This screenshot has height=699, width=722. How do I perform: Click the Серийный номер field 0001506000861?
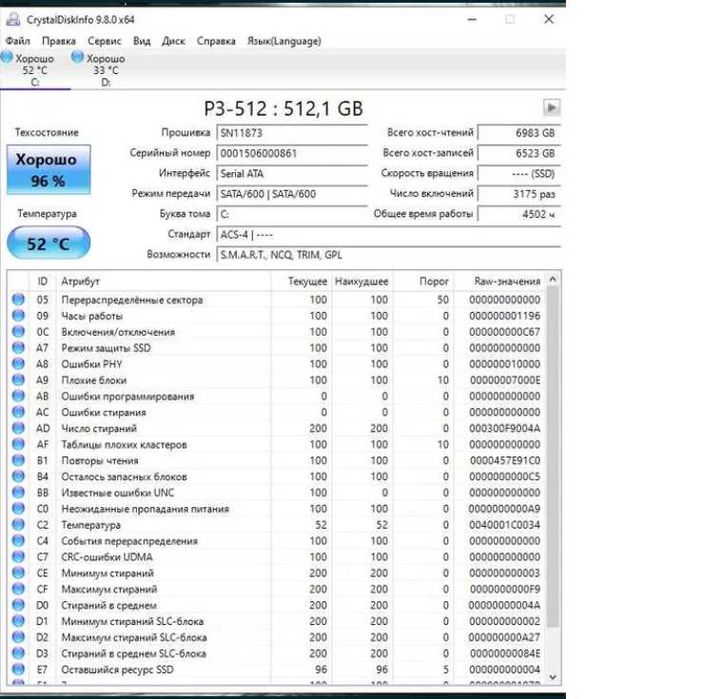point(292,153)
